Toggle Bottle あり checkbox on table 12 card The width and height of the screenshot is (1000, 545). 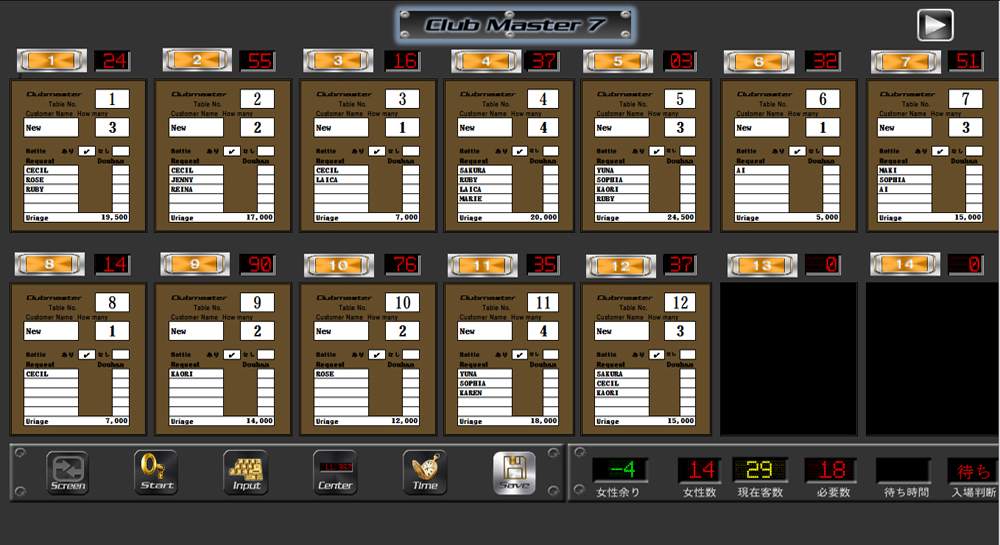pyautogui.click(x=656, y=354)
